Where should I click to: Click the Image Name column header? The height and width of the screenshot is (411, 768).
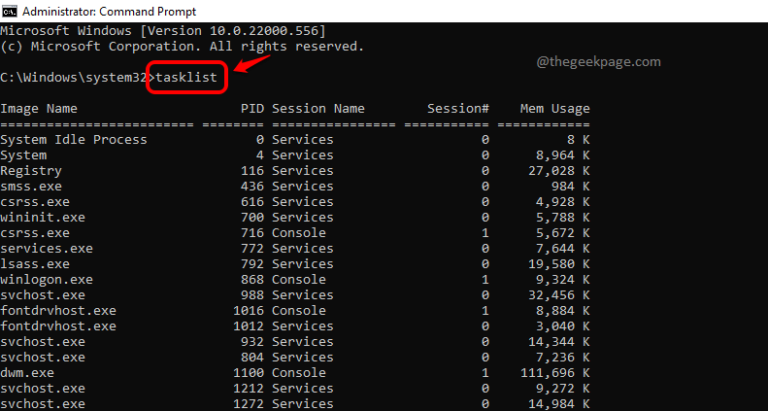pos(38,108)
